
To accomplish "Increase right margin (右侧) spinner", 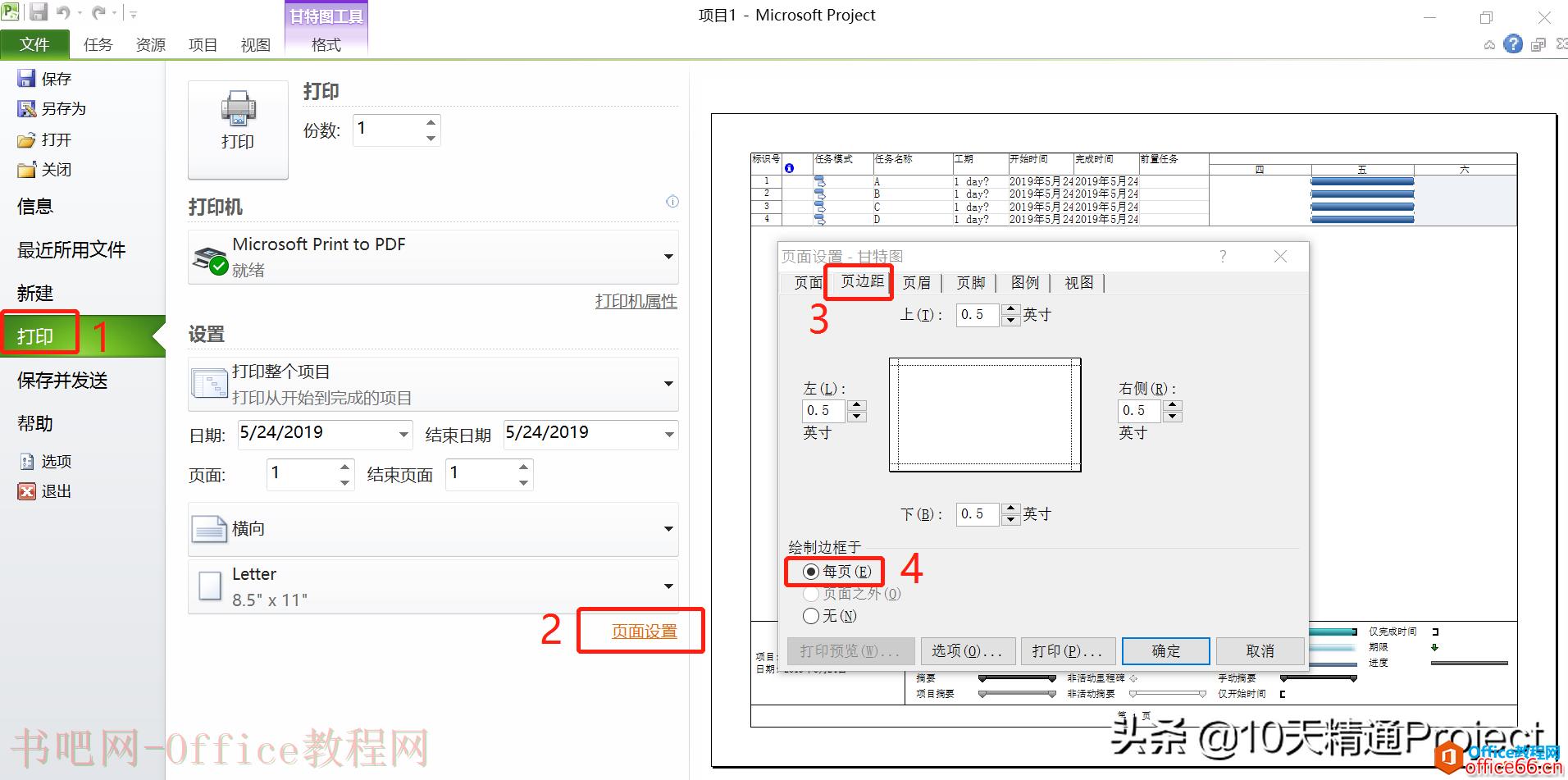I will click(1173, 405).
